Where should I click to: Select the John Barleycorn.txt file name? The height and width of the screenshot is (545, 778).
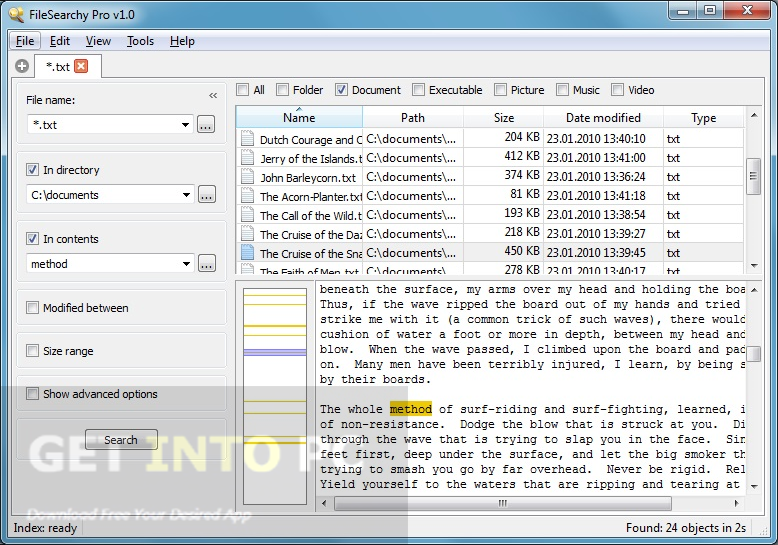[x=308, y=178]
